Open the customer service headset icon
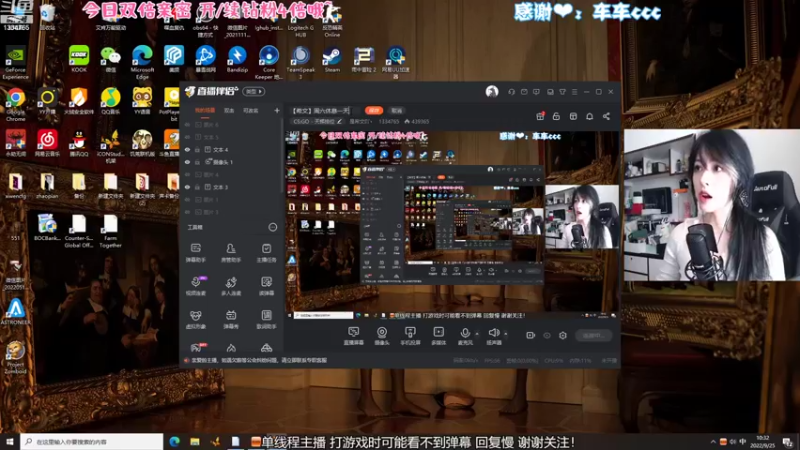Viewport: 800px width, 450px height. [511, 92]
